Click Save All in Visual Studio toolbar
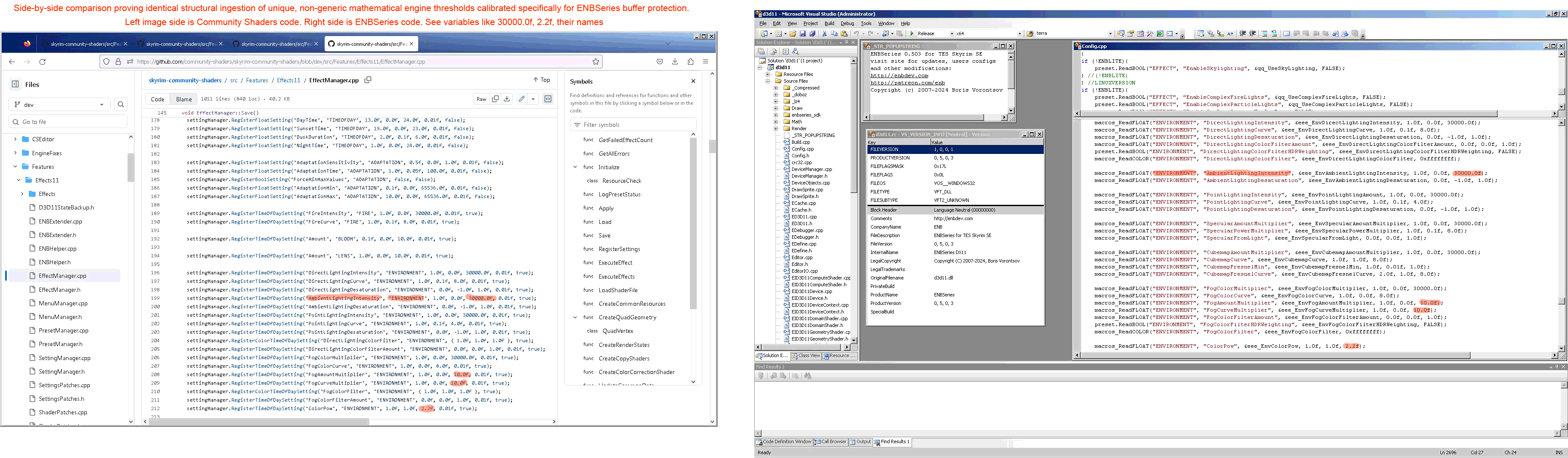The height and width of the screenshot is (458, 1568). (x=812, y=34)
